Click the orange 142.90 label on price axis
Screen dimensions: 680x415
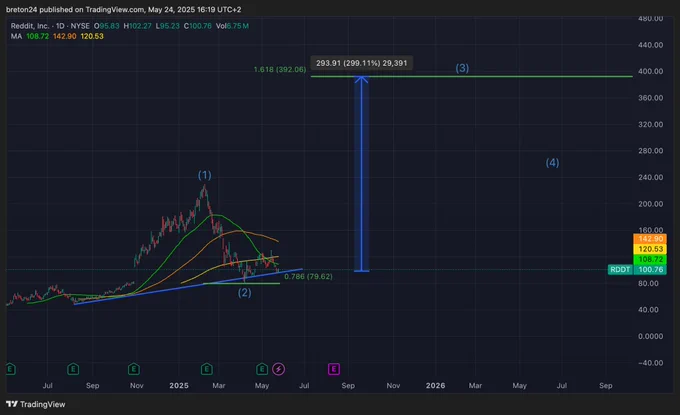pos(650,239)
